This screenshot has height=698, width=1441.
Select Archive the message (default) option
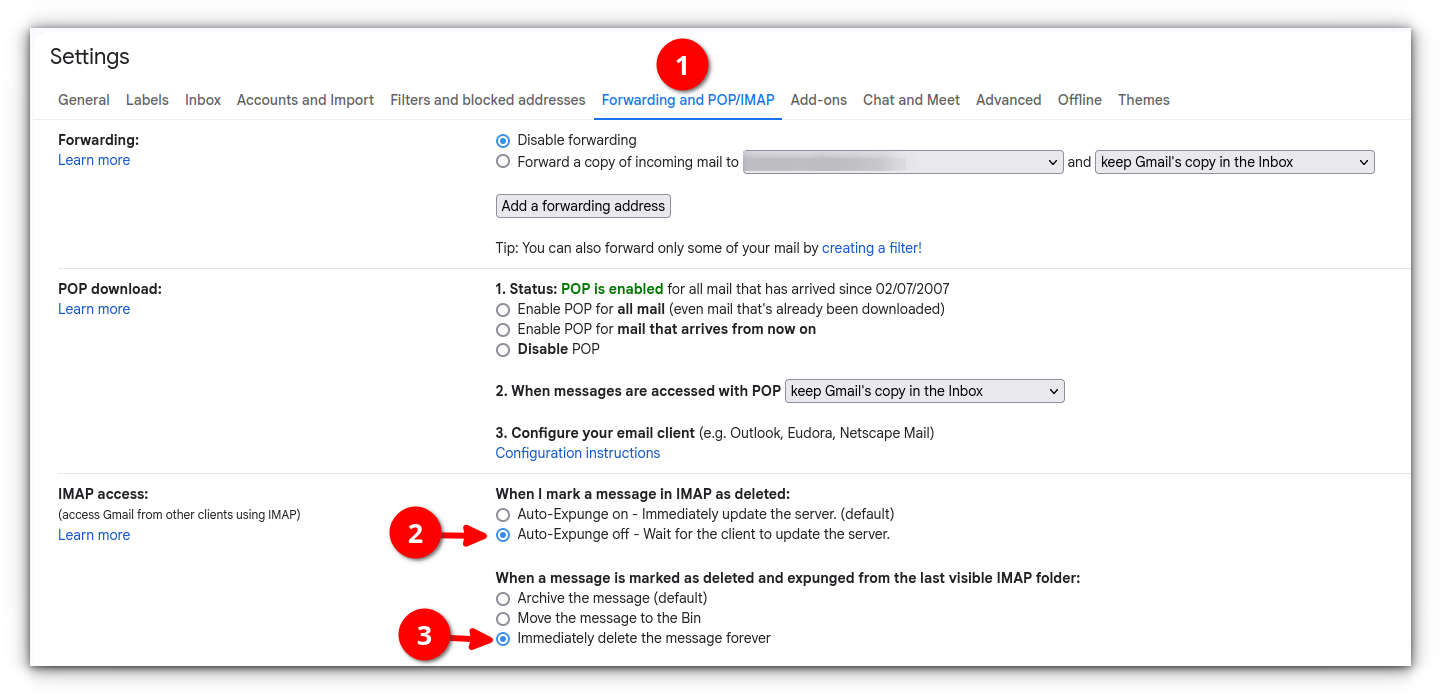(503, 599)
